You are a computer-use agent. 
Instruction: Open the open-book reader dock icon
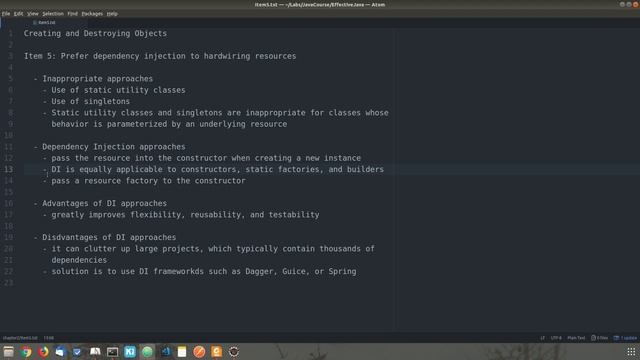(x=95, y=351)
